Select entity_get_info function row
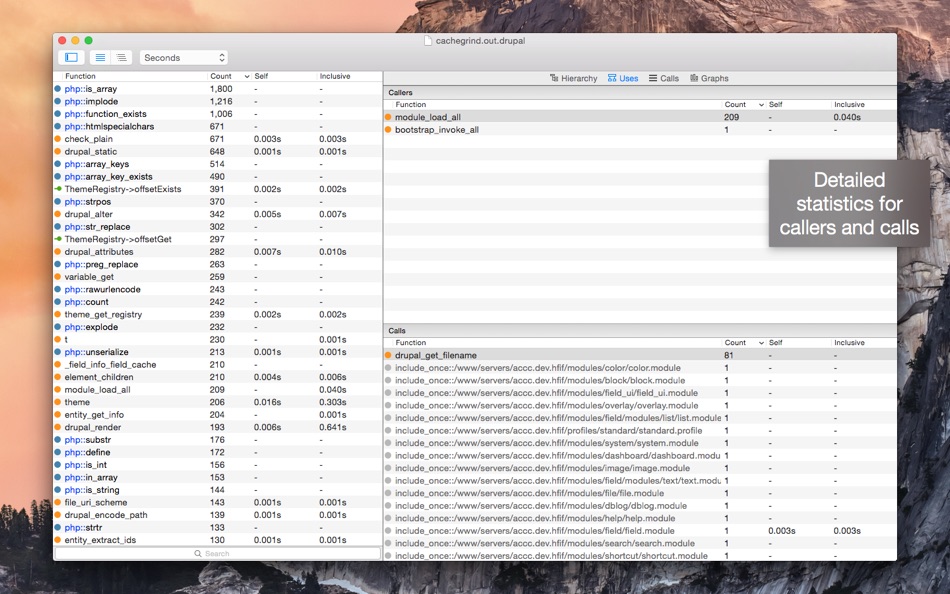The width and height of the screenshot is (950, 594). (x=218, y=415)
